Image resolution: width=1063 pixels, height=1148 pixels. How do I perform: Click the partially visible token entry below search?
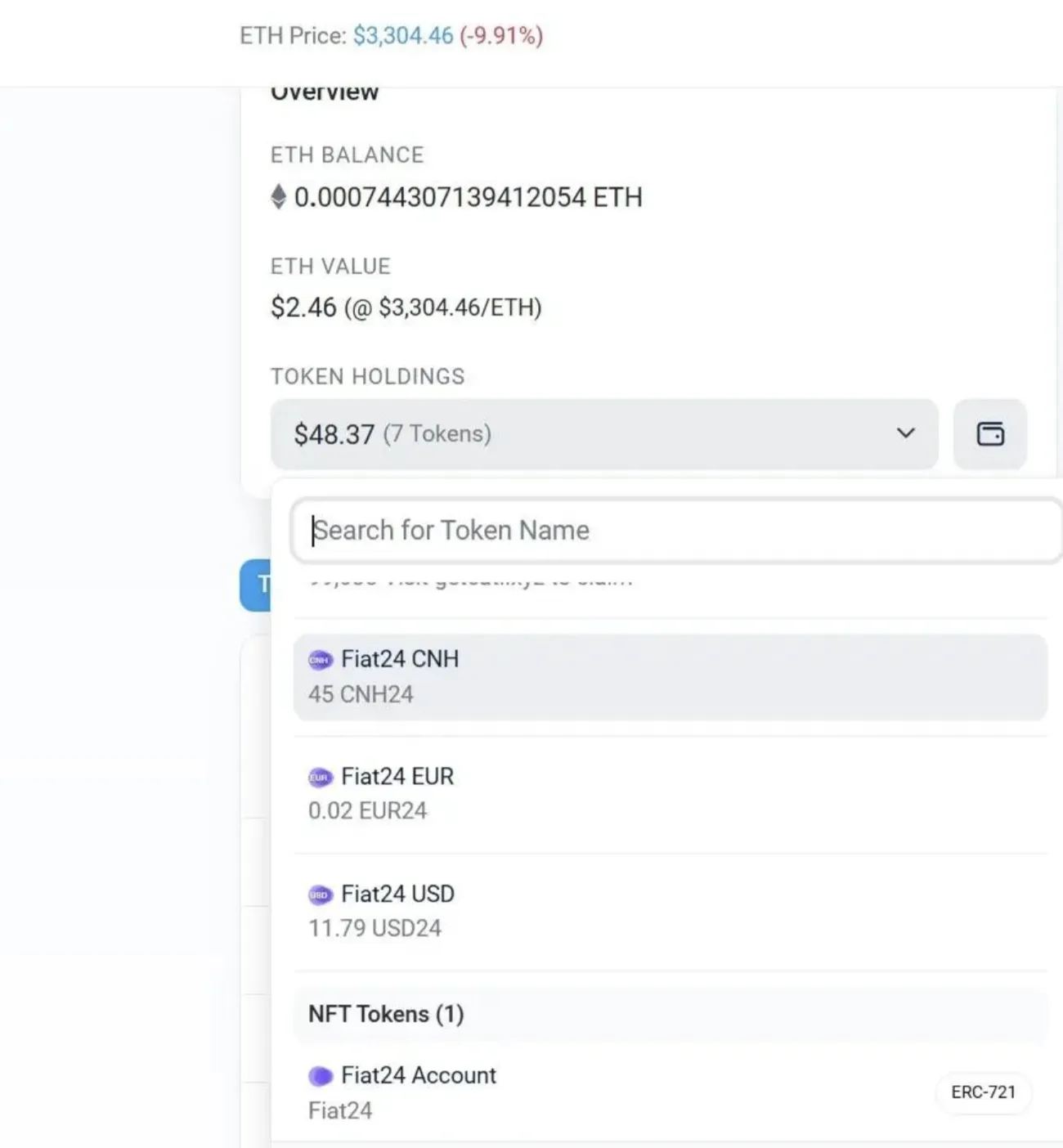[x=470, y=583]
